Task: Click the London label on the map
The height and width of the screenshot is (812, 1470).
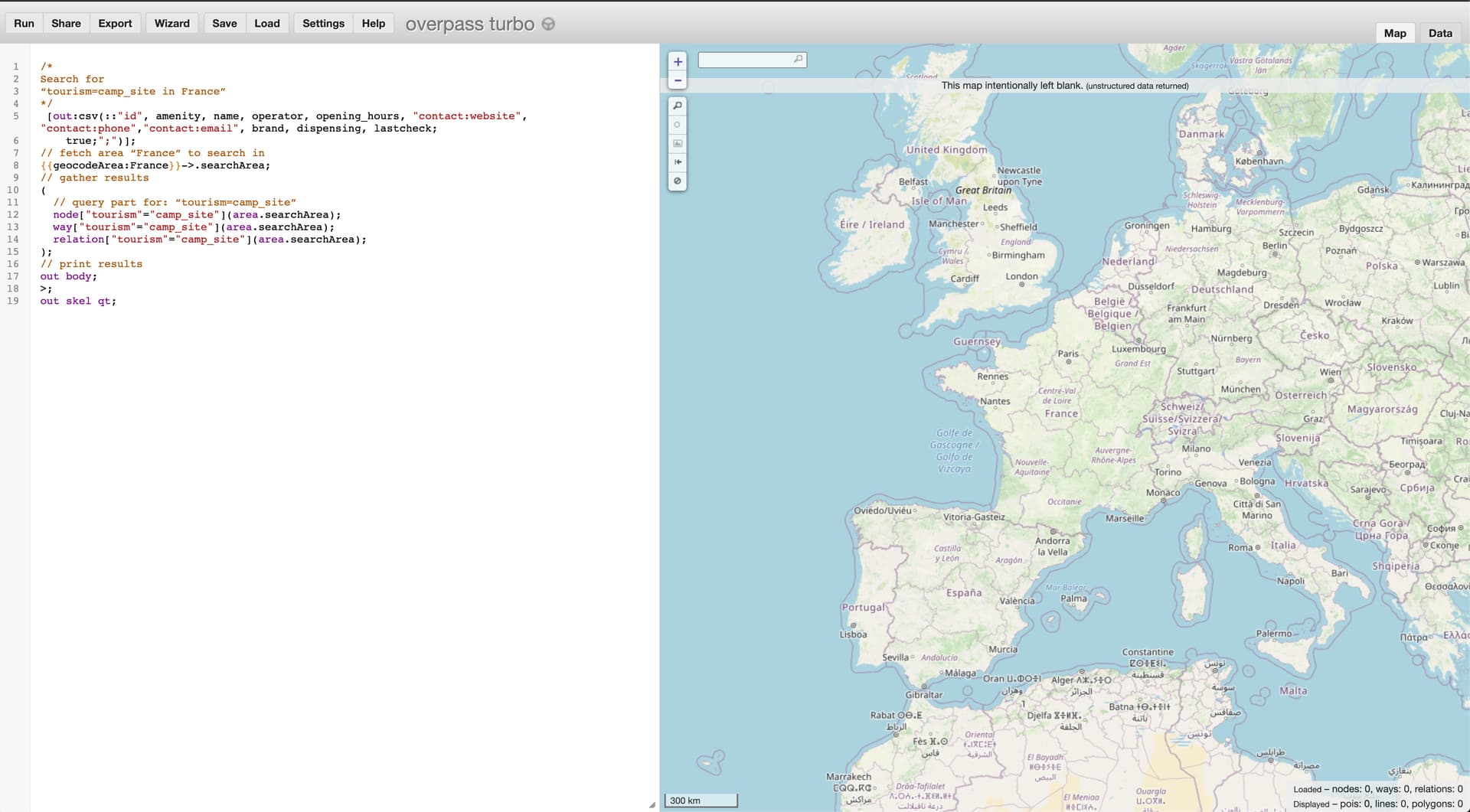Action: 1021,276
